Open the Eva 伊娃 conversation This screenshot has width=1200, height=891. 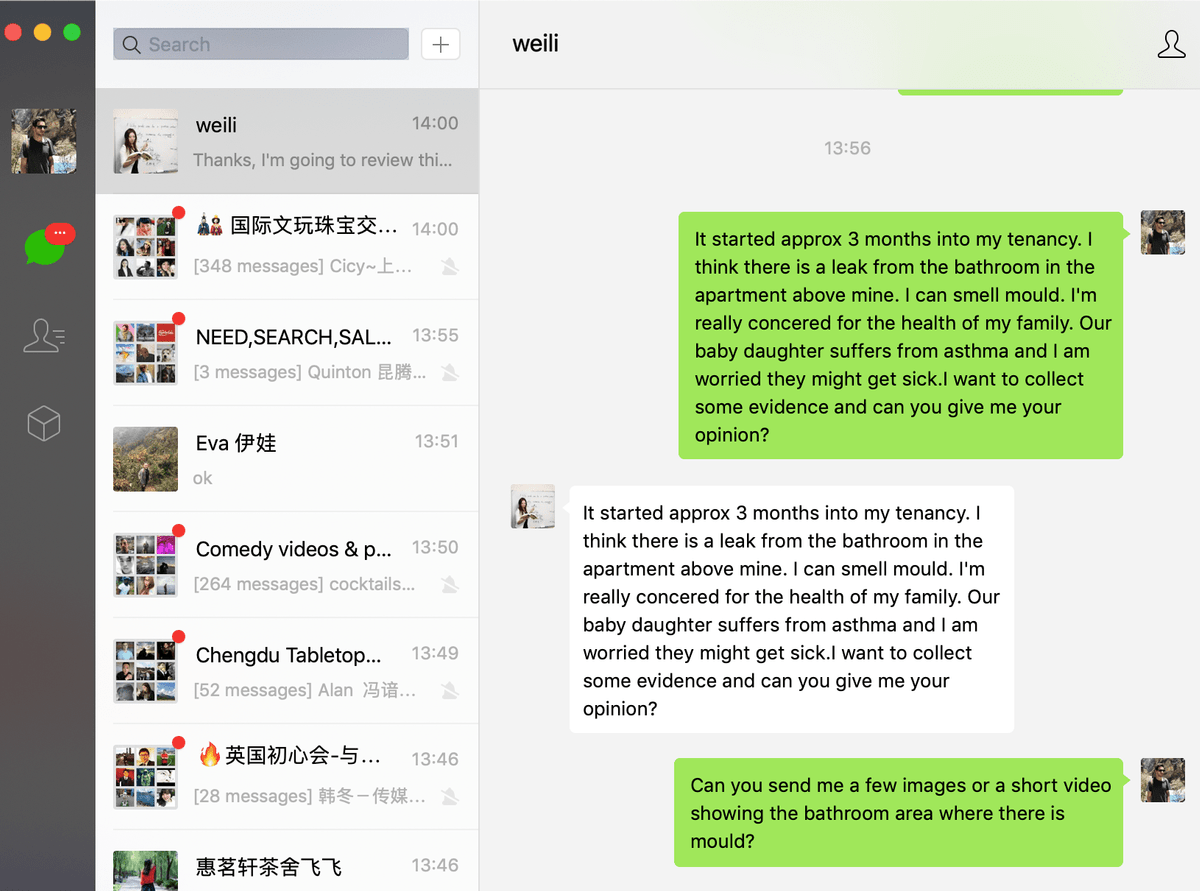click(x=287, y=459)
